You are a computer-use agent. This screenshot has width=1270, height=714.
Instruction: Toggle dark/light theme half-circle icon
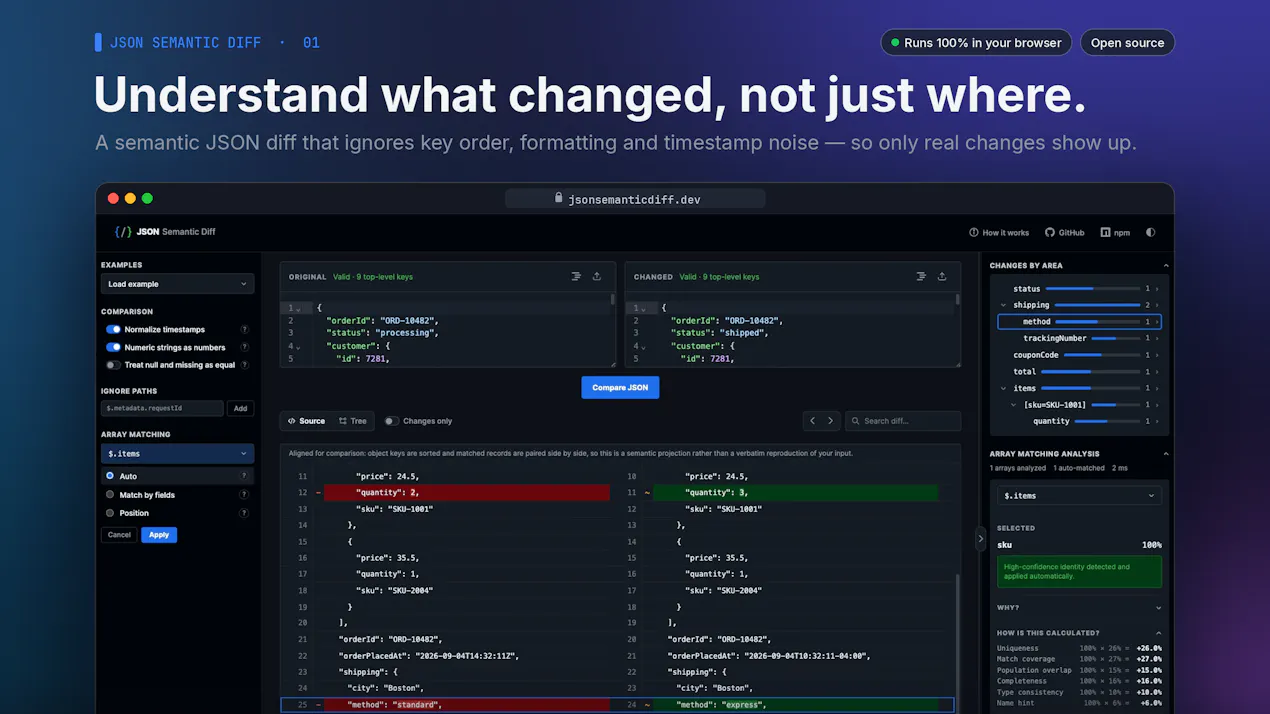(1150, 232)
